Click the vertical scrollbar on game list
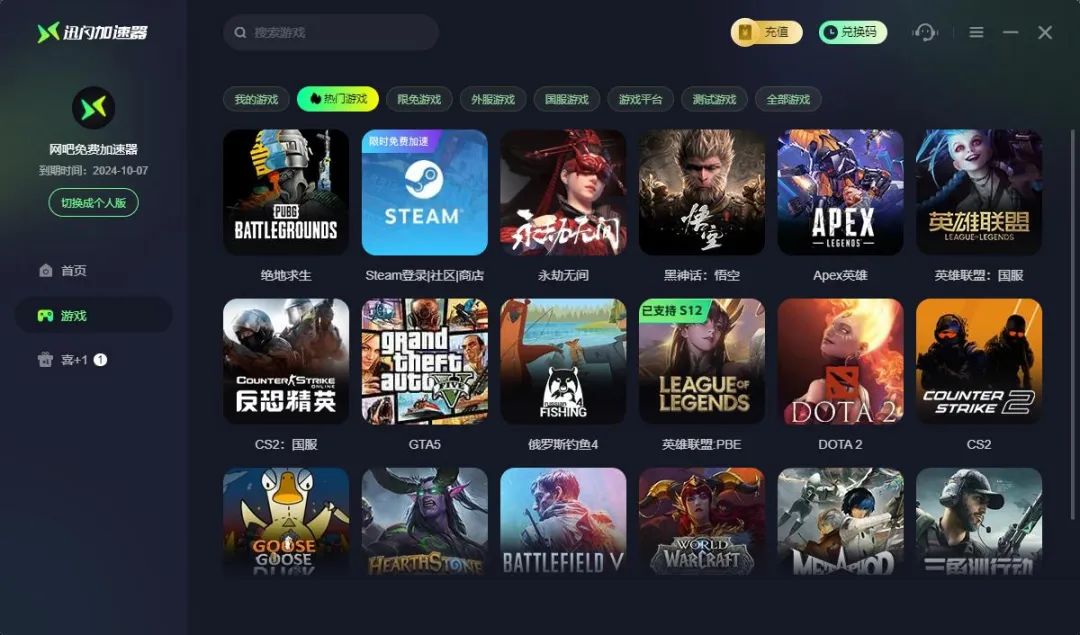The width and height of the screenshot is (1080, 635). (x=1072, y=324)
